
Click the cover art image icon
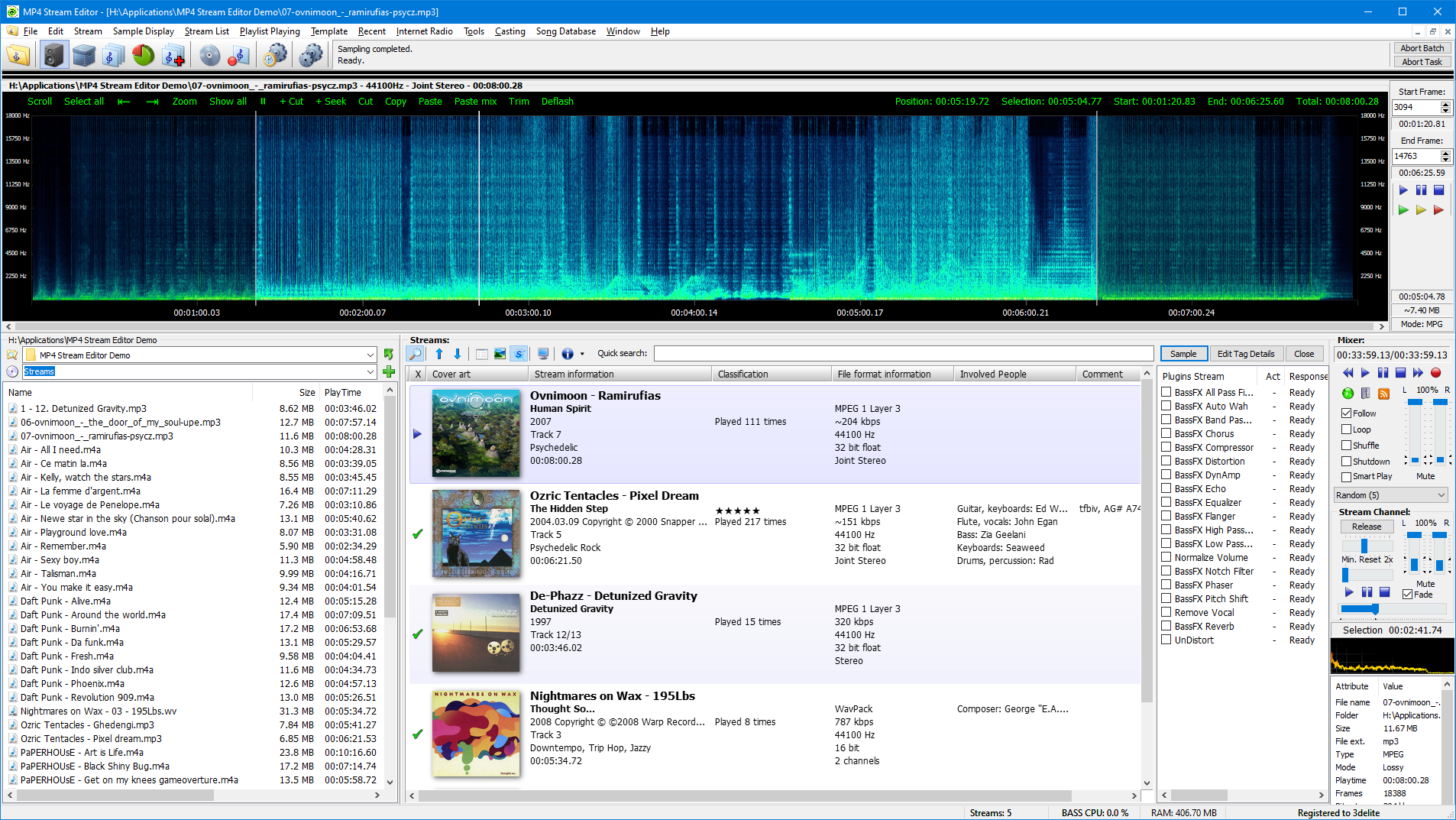pyautogui.click(x=500, y=354)
